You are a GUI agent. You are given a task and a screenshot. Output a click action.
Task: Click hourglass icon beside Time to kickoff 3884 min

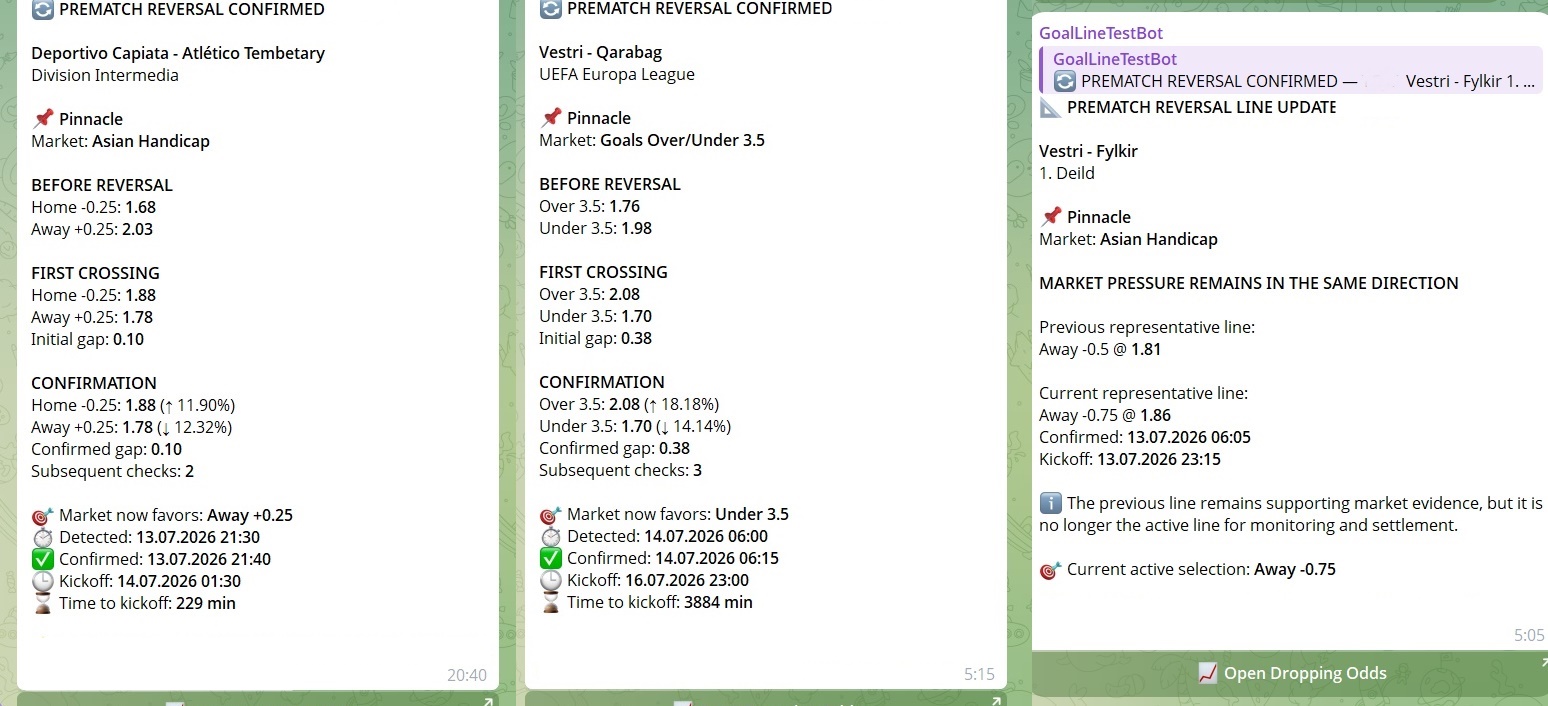[551, 602]
